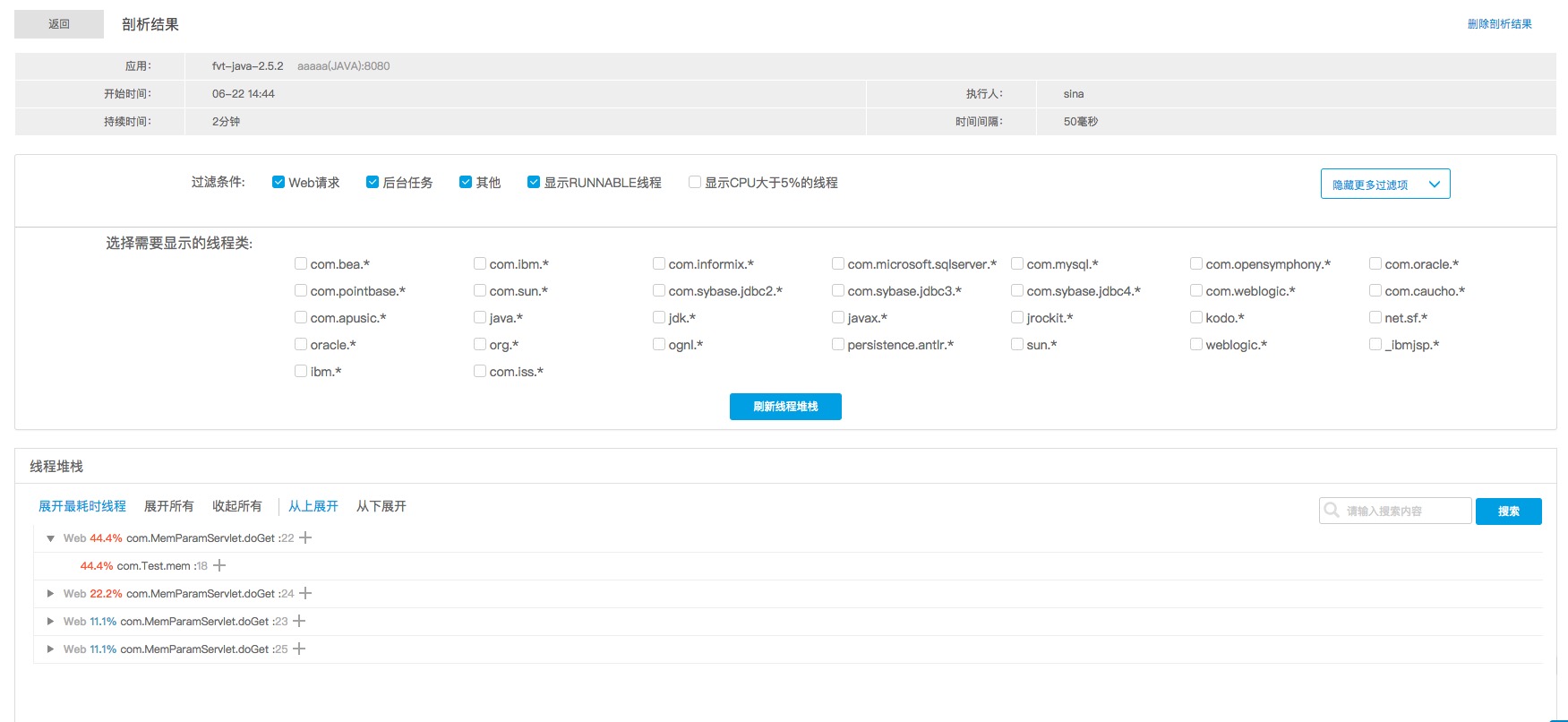Screen dimensions: 1568x722
Task: Check the com.caucho.* checkbox
Action: (1375, 290)
